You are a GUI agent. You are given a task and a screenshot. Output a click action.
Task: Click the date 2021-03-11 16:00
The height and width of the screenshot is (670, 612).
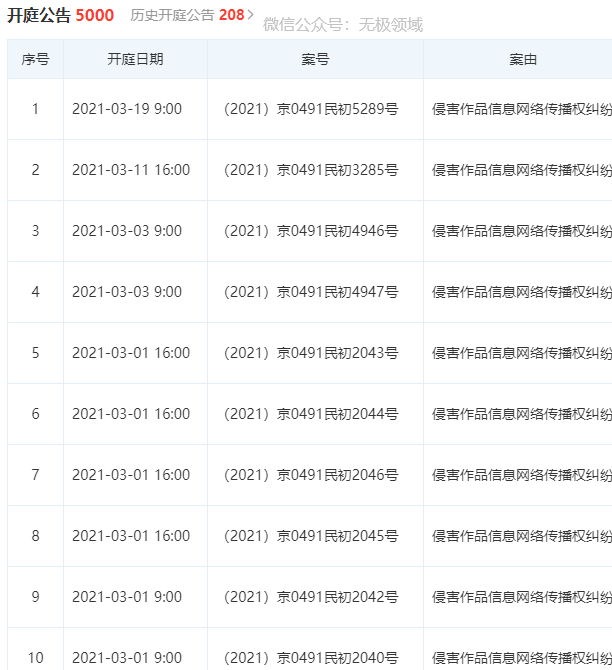click(131, 170)
